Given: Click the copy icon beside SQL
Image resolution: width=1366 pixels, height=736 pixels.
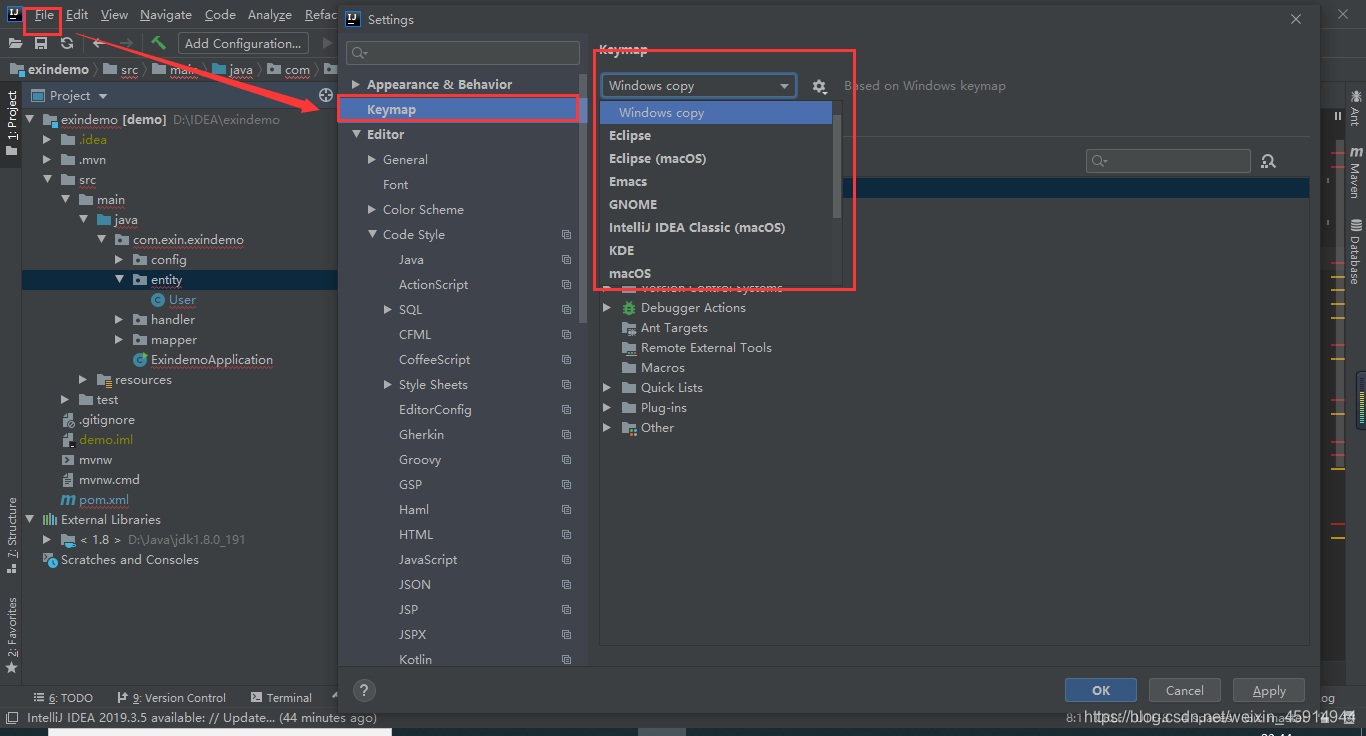Looking at the screenshot, I should click(x=566, y=310).
